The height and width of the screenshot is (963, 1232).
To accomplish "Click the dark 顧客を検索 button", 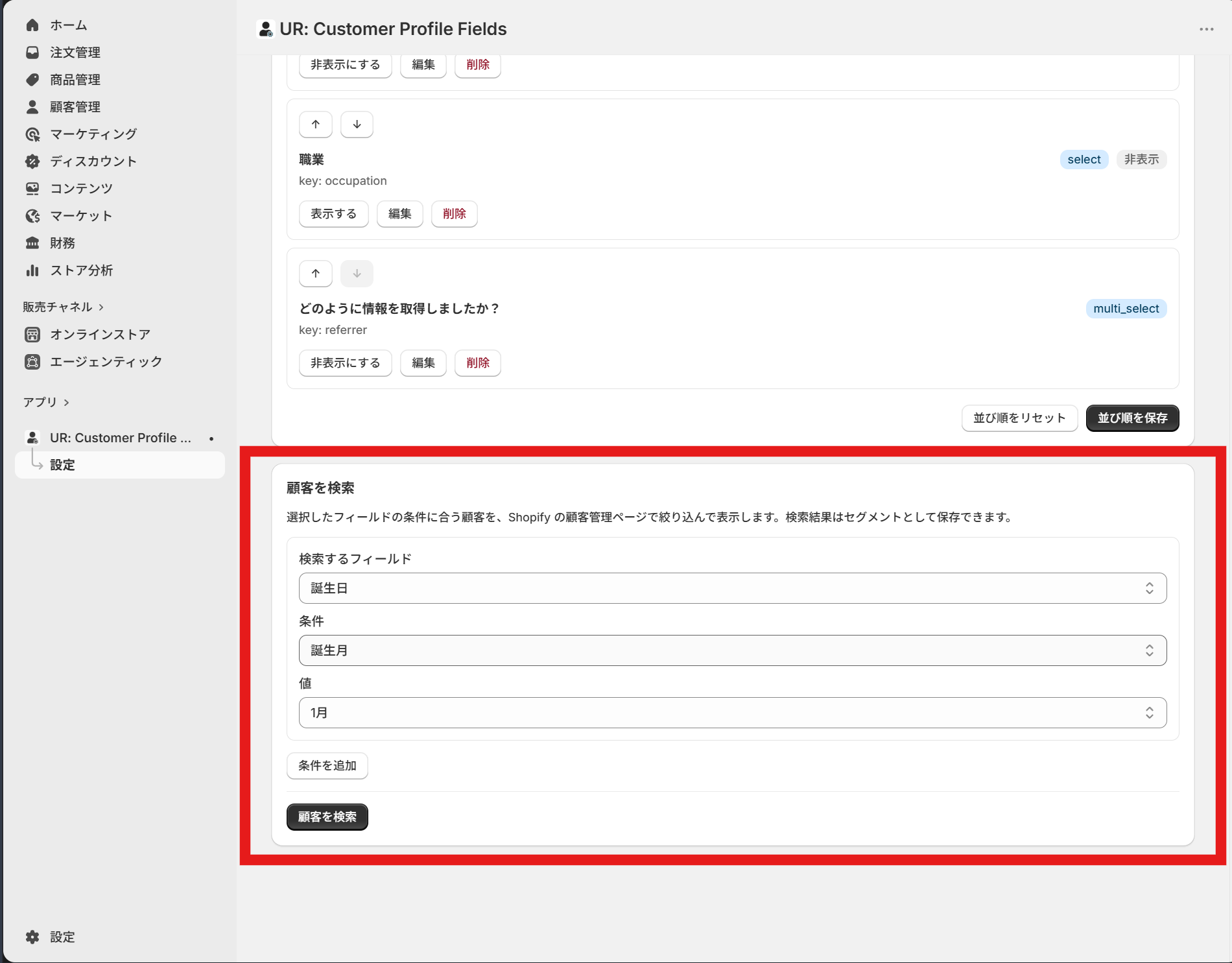I will pos(327,817).
